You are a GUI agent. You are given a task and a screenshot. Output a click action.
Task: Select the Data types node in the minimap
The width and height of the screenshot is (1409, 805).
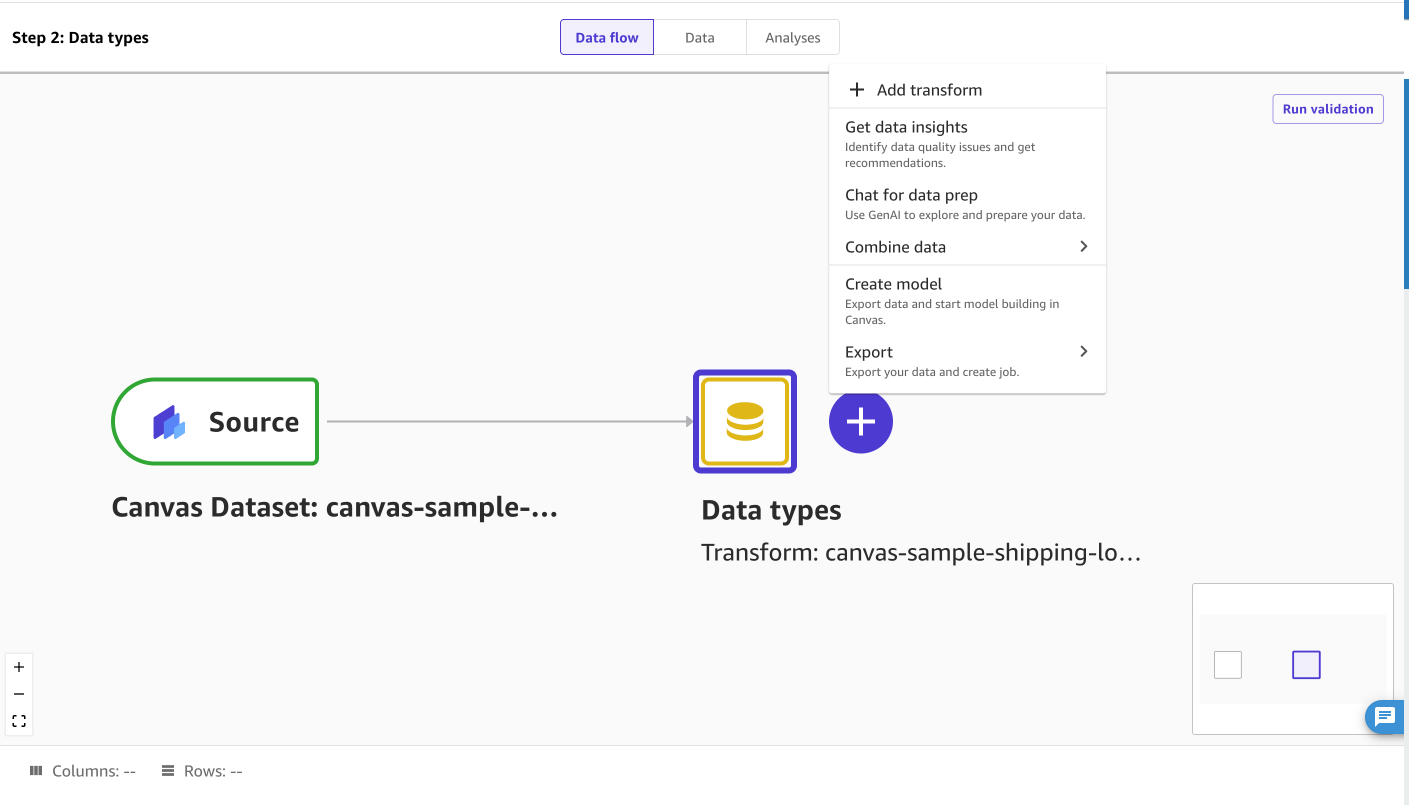pyautogui.click(x=1306, y=664)
